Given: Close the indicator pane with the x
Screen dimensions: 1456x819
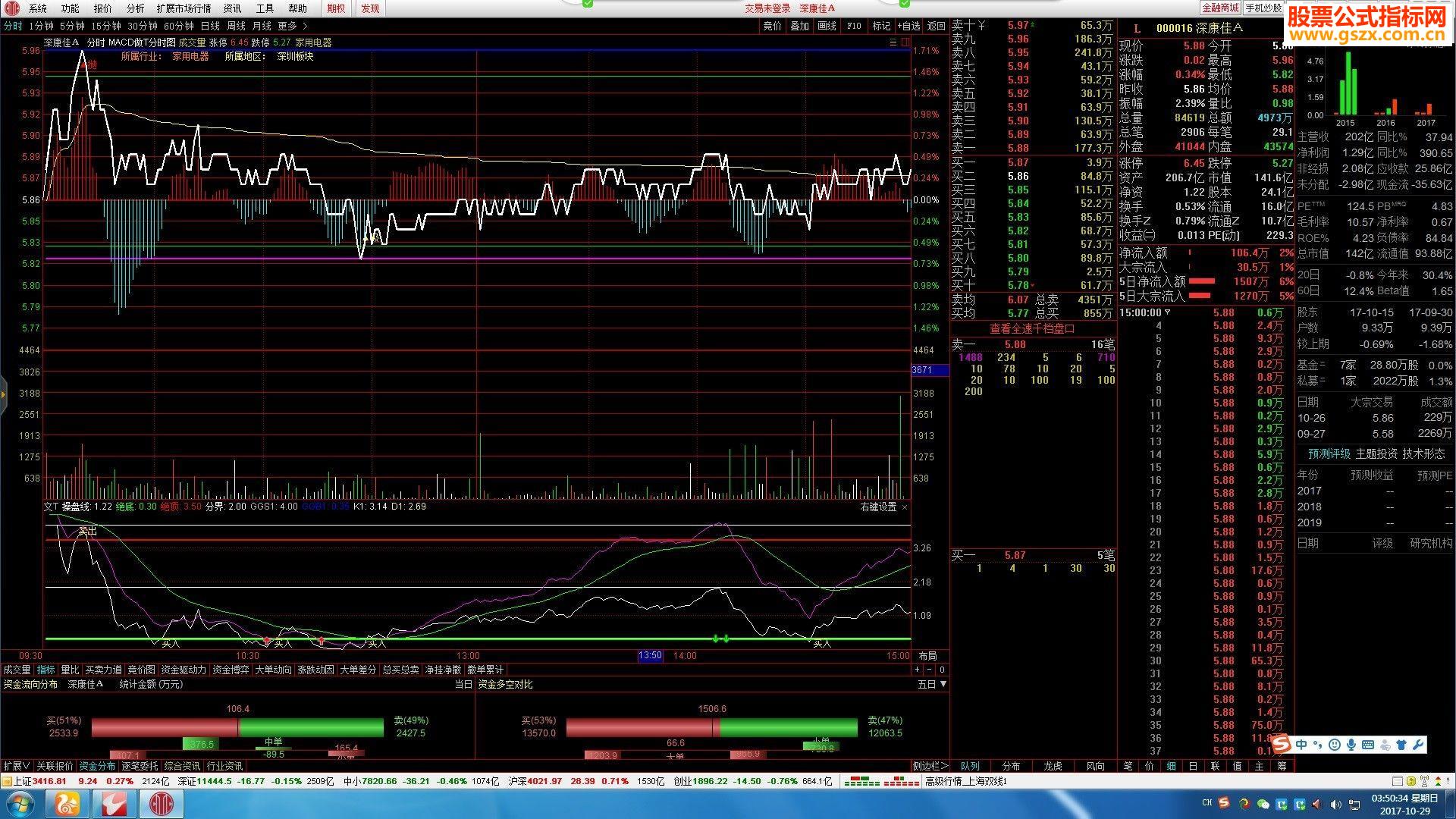Looking at the screenshot, I should [x=904, y=507].
